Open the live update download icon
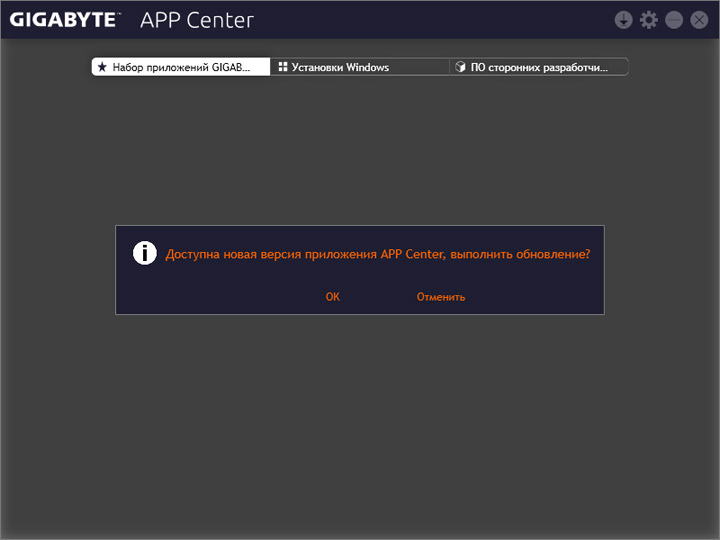The width and height of the screenshot is (720, 540). [x=623, y=20]
